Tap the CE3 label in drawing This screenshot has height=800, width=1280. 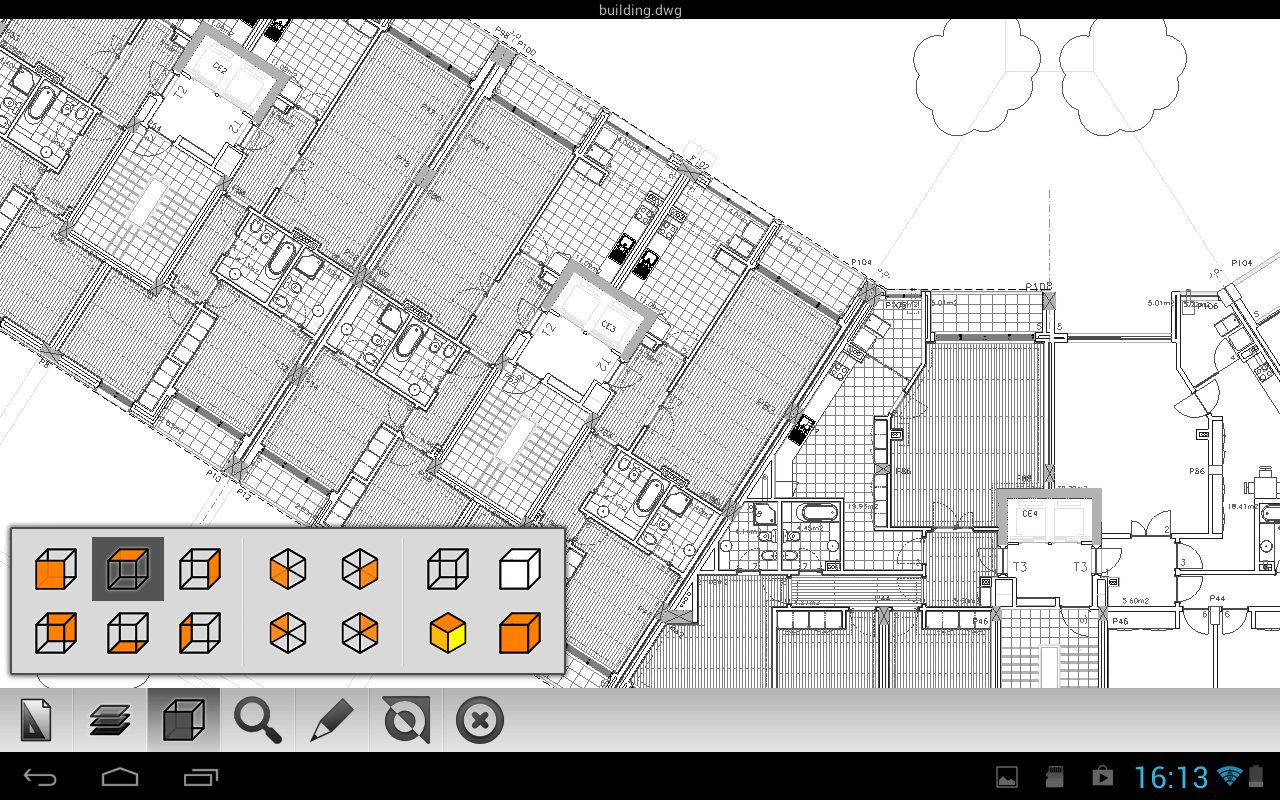[x=607, y=327]
